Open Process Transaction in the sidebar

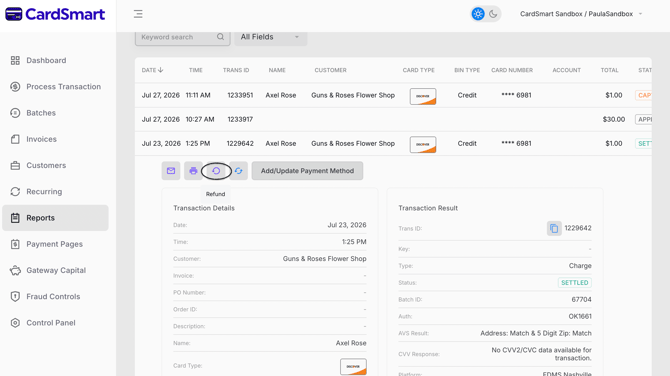click(55, 87)
